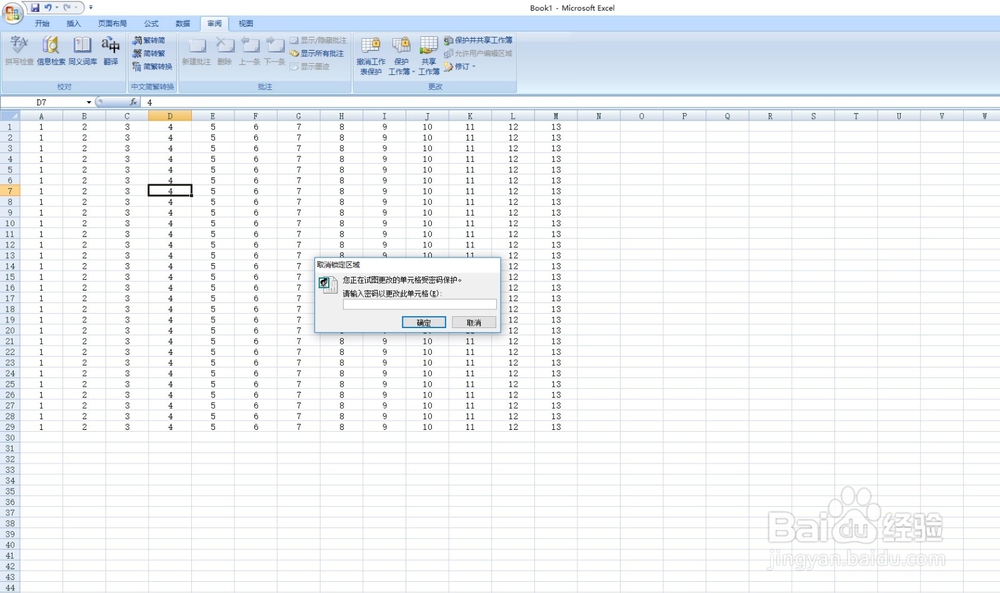The height and width of the screenshot is (593, 1000).
Task: Select column T header
Action: point(856,116)
